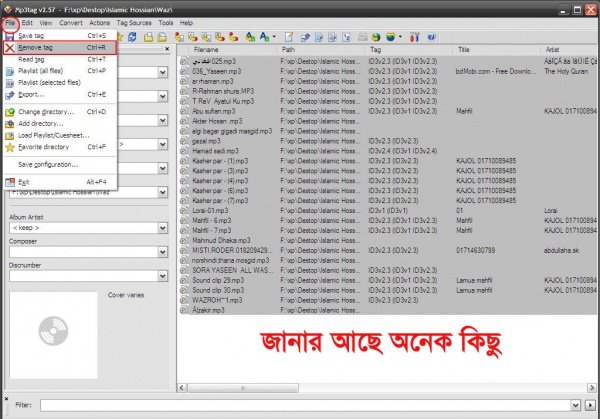
Task: Select file Sound clip 29.mp3
Action: (x=218, y=280)
